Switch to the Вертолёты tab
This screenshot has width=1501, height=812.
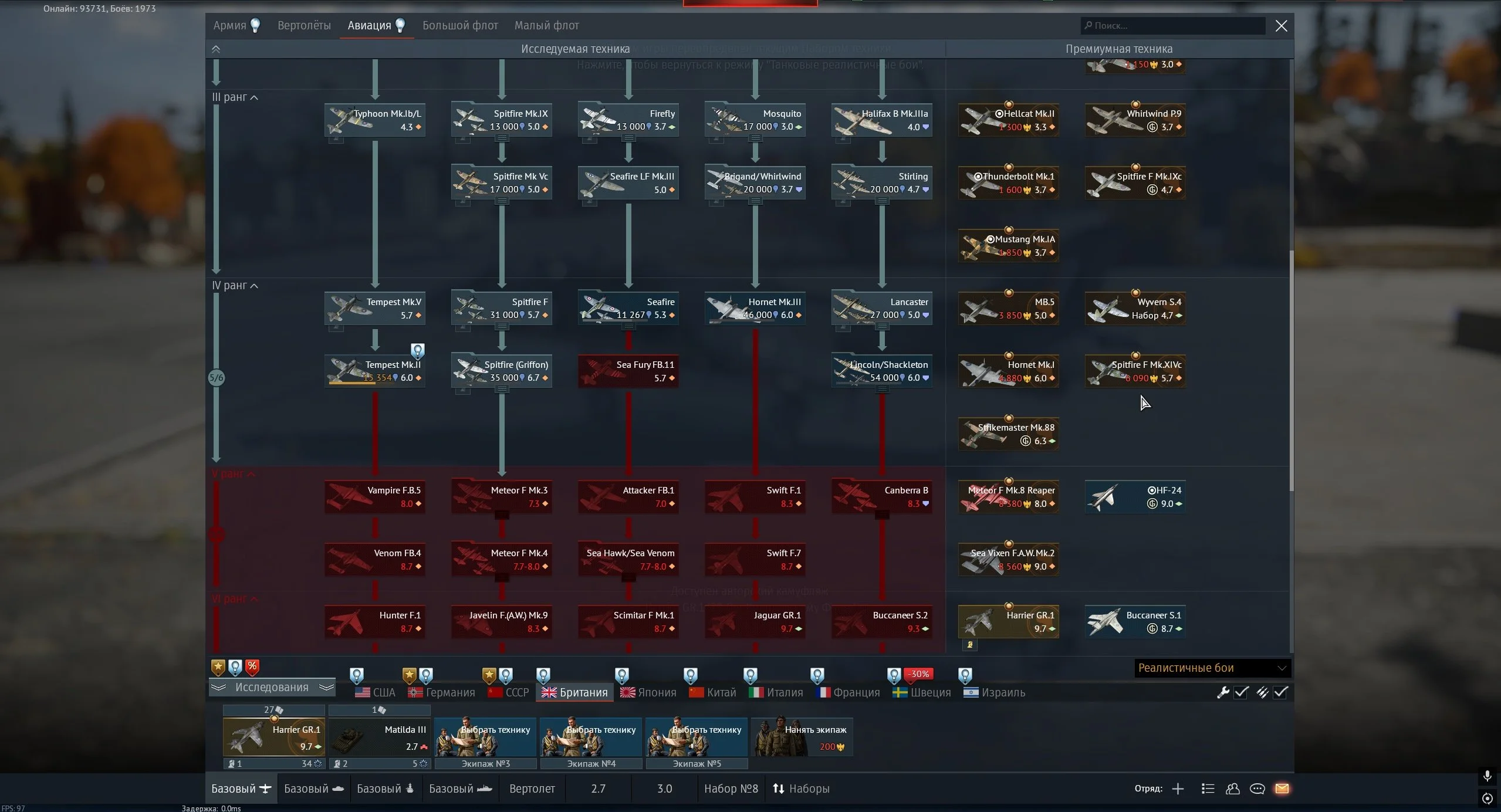click(304, 25)
